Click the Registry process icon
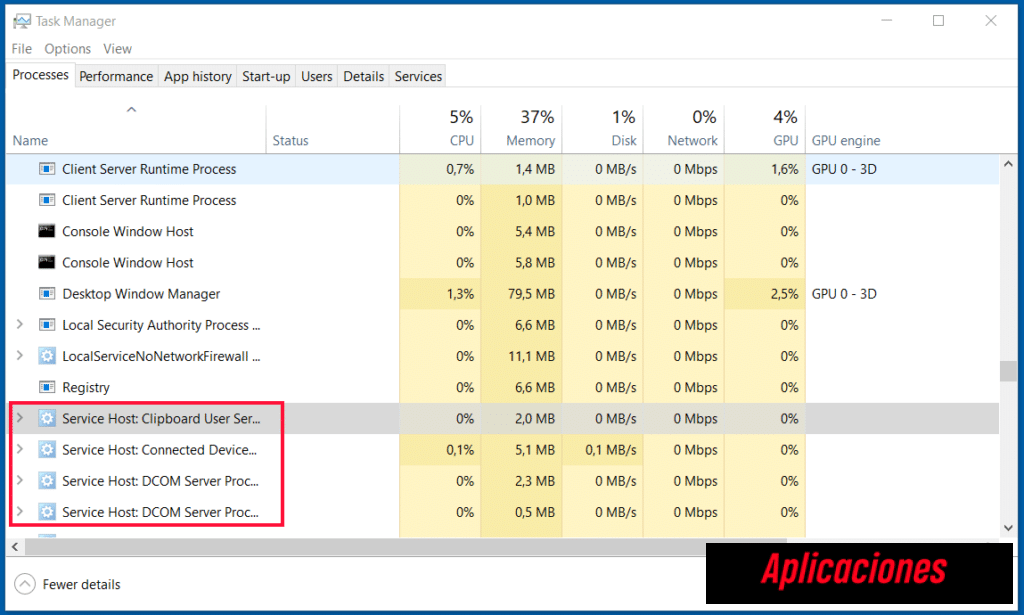Image resolution: width=1024 pixels, height=615 pixels. point(46,387)
